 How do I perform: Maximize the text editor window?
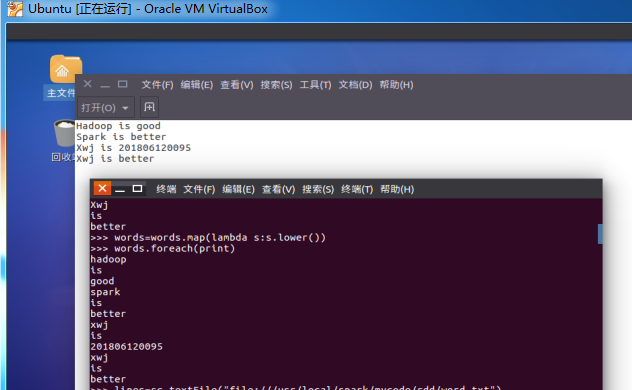pos(123,84)
